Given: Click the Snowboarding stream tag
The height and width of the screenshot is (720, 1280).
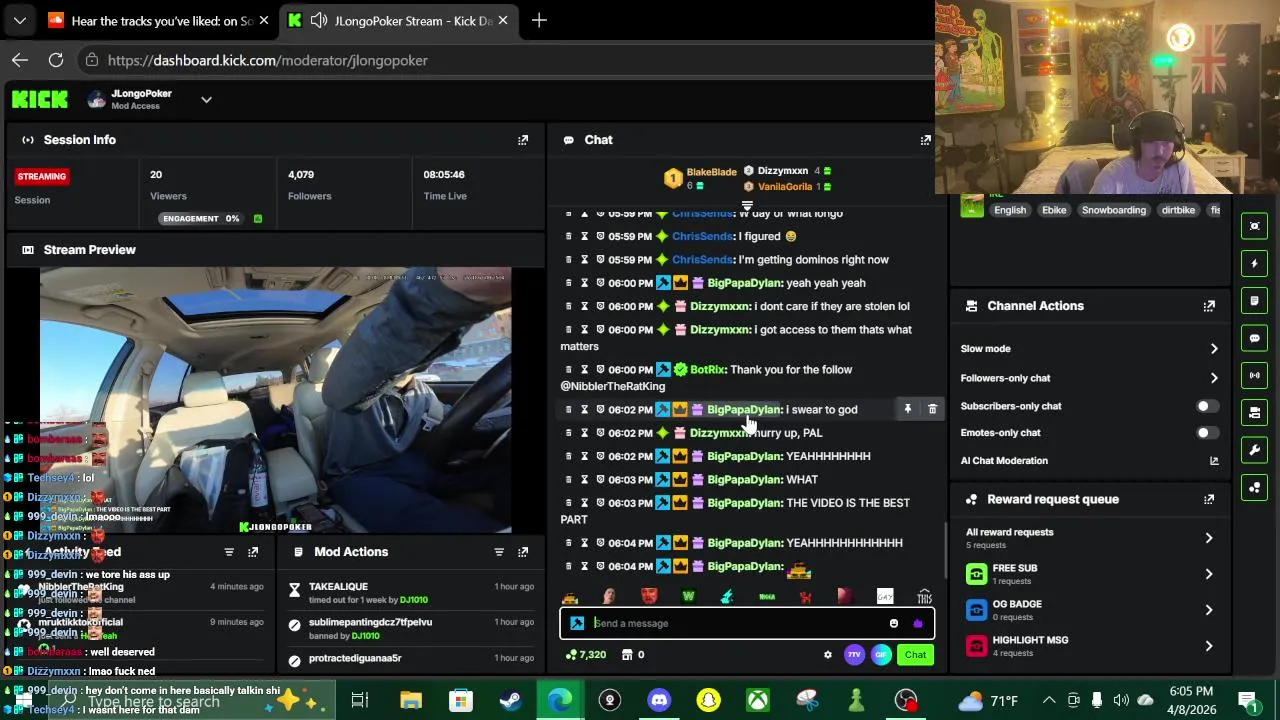Looking at the screenshot, I should [1113, 210].
